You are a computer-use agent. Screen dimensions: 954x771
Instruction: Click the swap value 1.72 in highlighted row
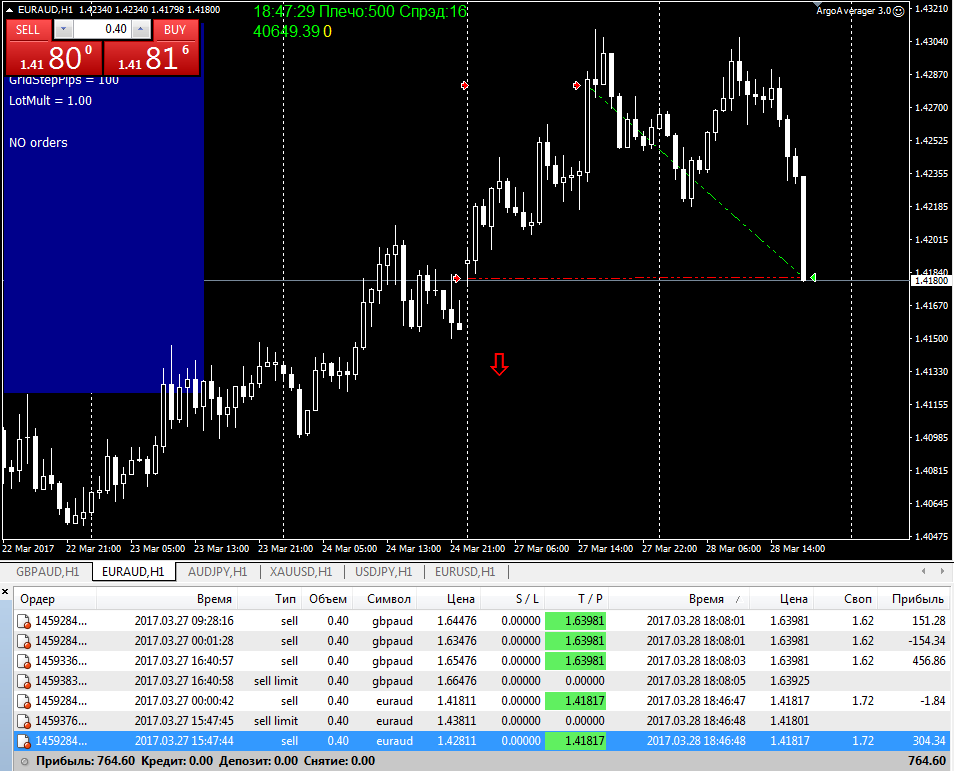[863, 741]
